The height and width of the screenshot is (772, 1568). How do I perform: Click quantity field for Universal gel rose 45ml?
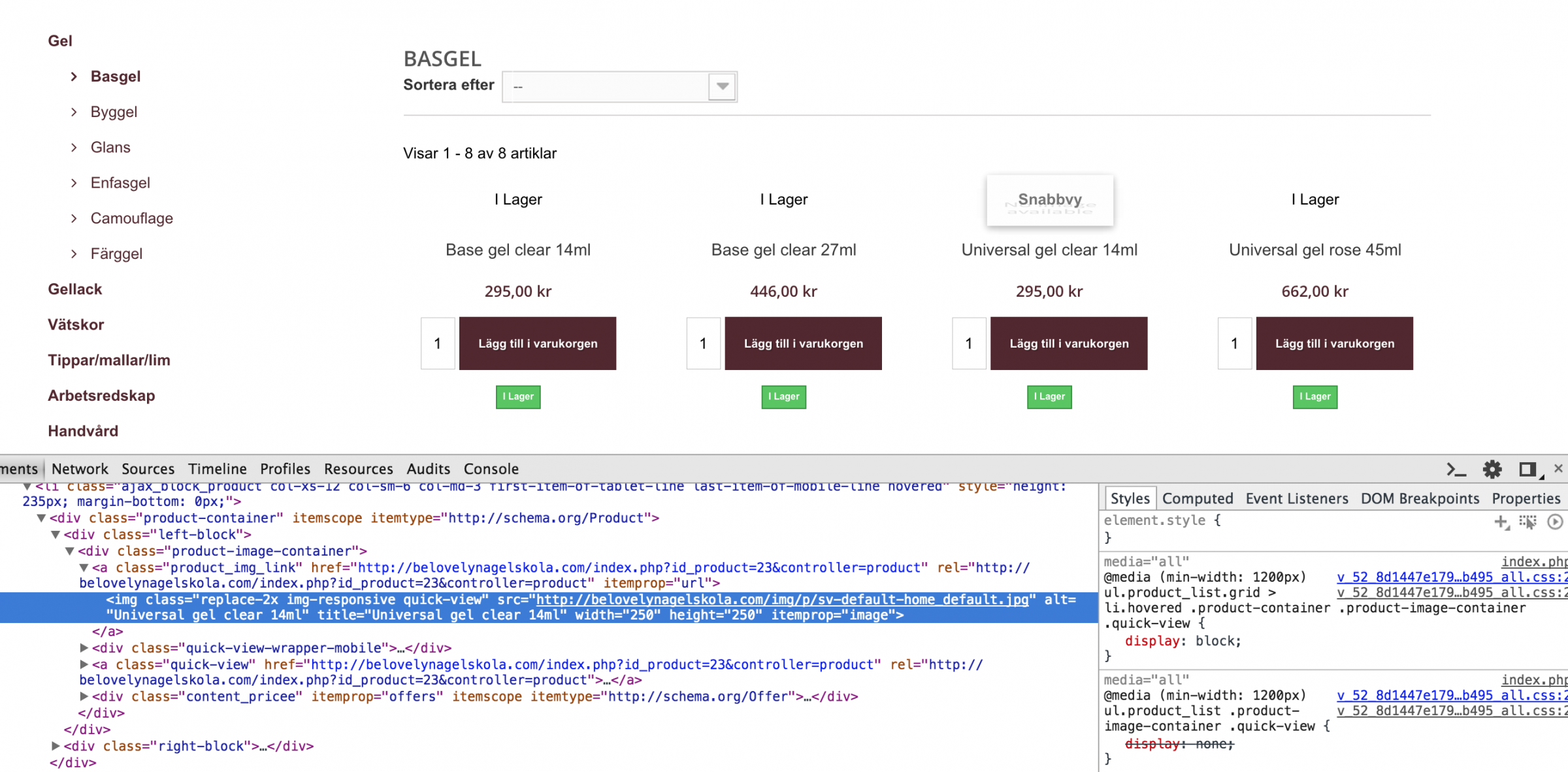click(x=1234, y=344)
